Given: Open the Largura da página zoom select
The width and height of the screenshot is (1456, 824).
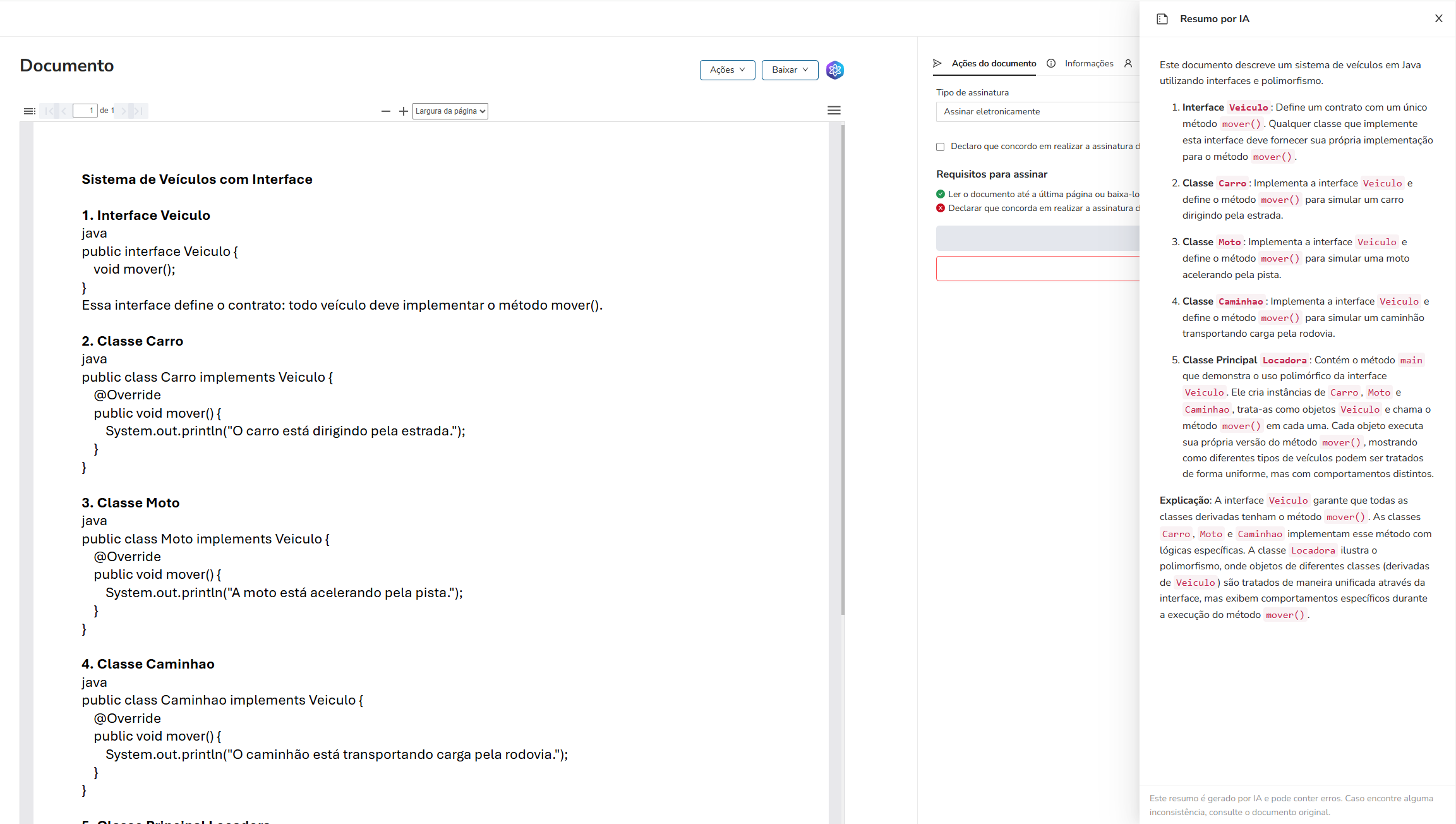Looking at the screenshot, I should tap(450, 111).
